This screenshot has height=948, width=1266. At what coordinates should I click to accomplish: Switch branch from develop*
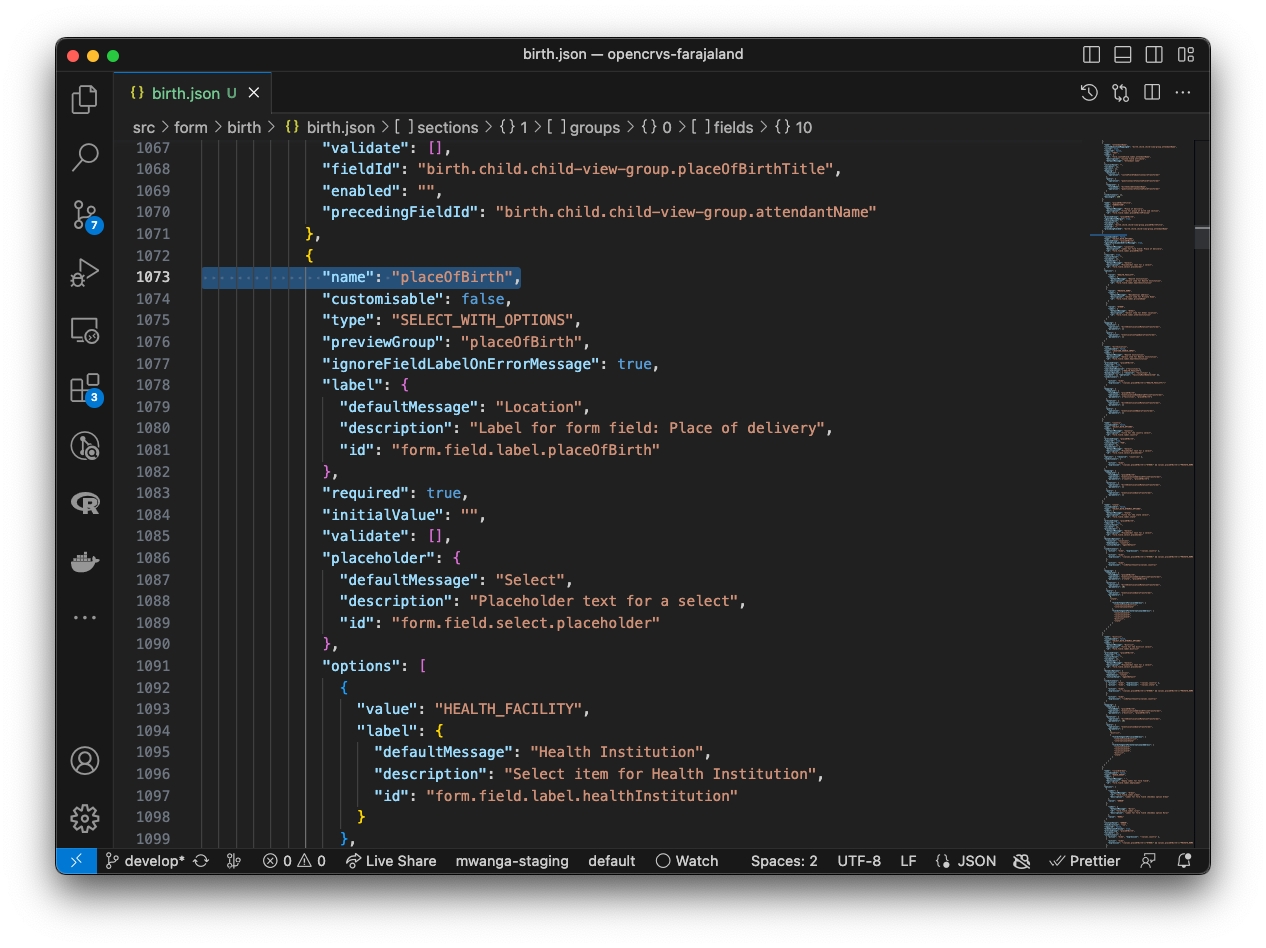tap(145, 861)
